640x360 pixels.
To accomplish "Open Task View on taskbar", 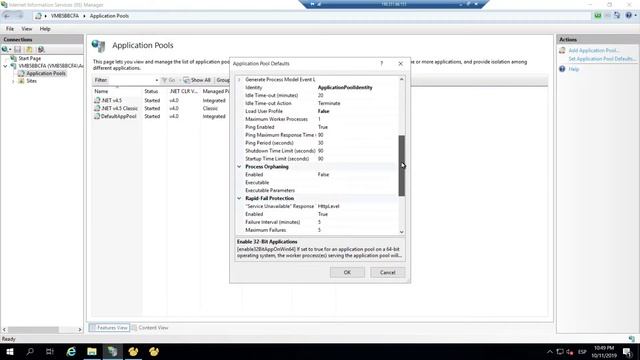I will pos(50,351).
